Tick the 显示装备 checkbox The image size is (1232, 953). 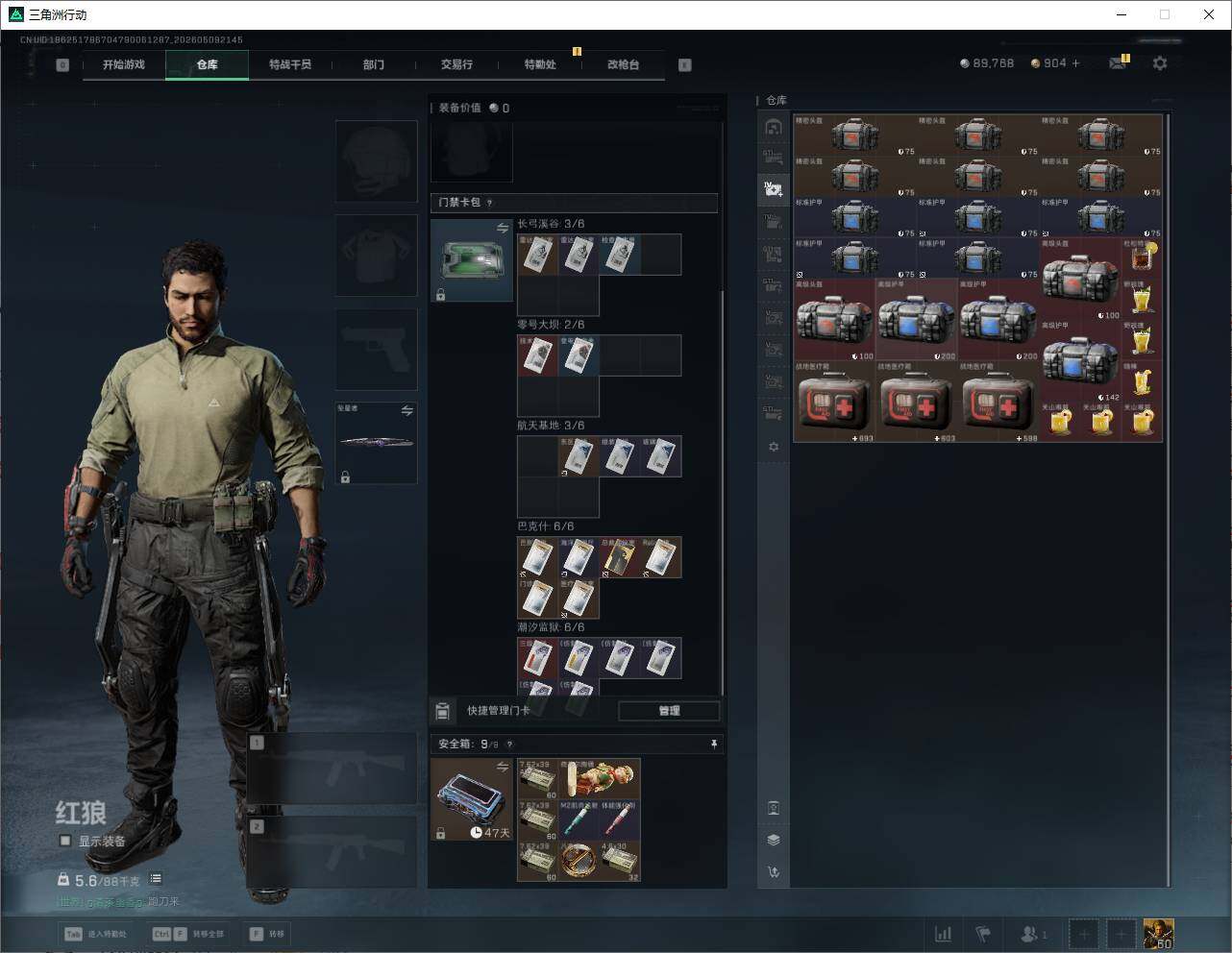tap(65, 841)
